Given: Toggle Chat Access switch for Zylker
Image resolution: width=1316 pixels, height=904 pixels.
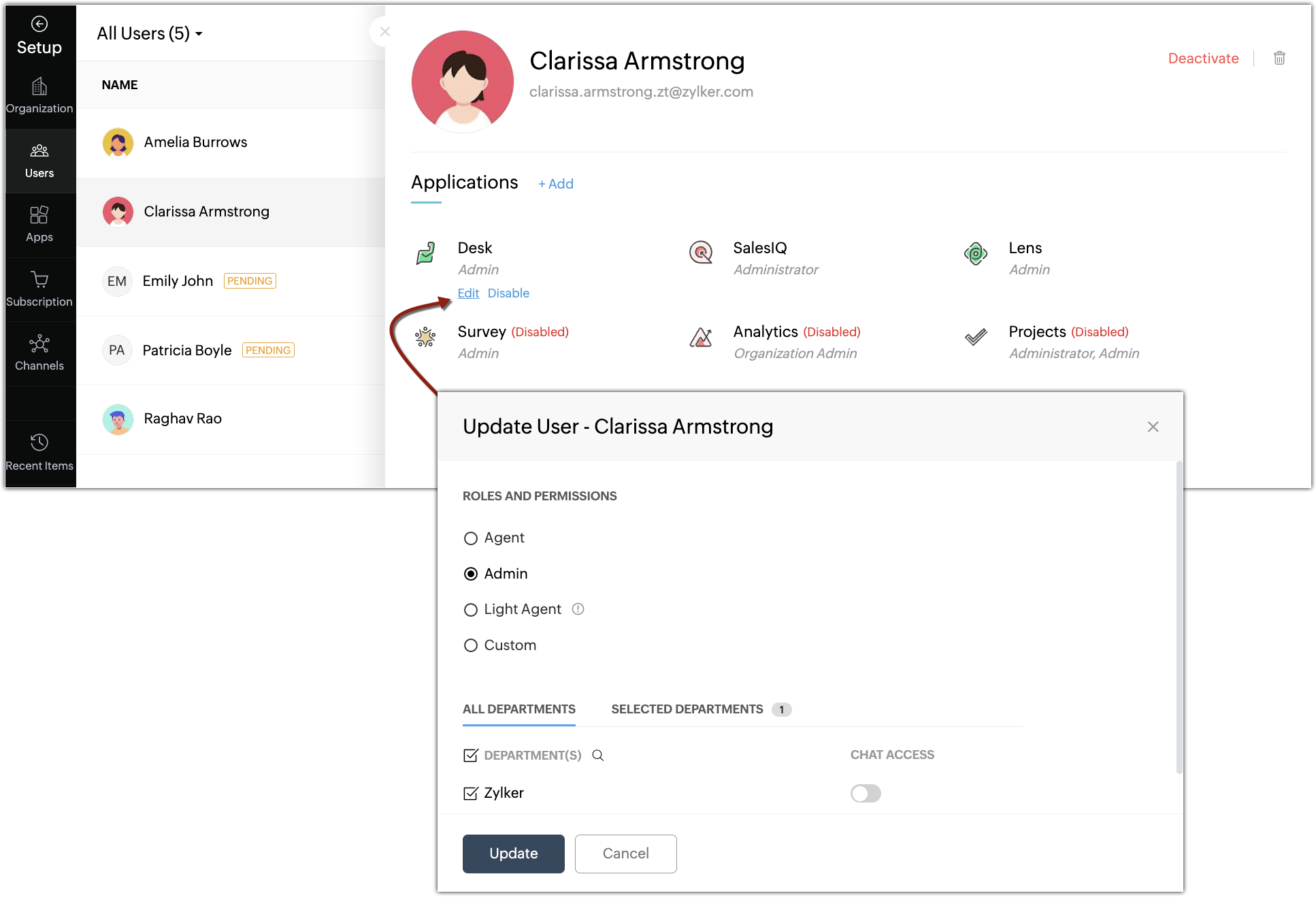Looking at the screenshot, I should coord(866,794).
